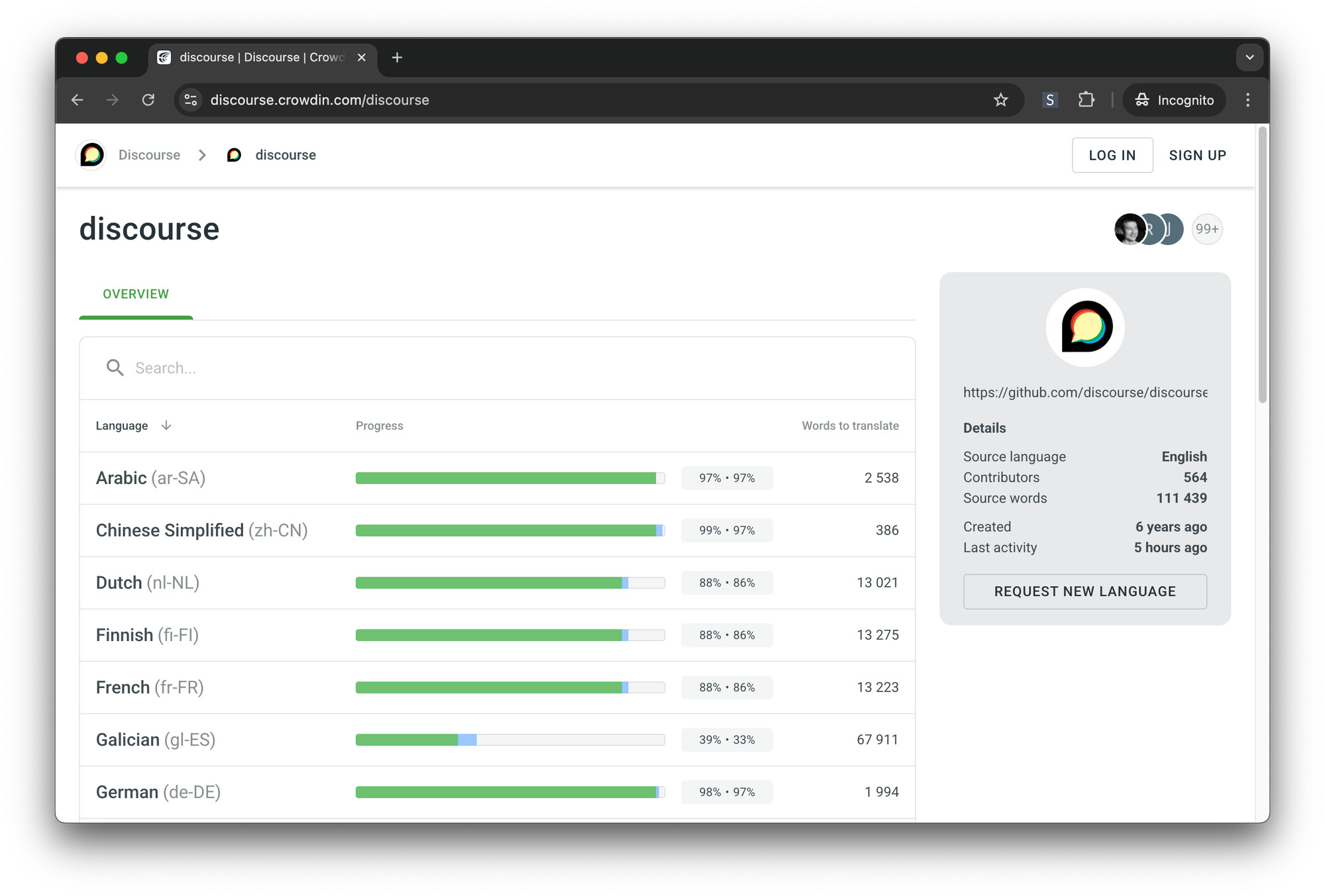Expand tab search dropdown arrow
Viewport: 1325px width, 896px height.
pos(1249,58)
